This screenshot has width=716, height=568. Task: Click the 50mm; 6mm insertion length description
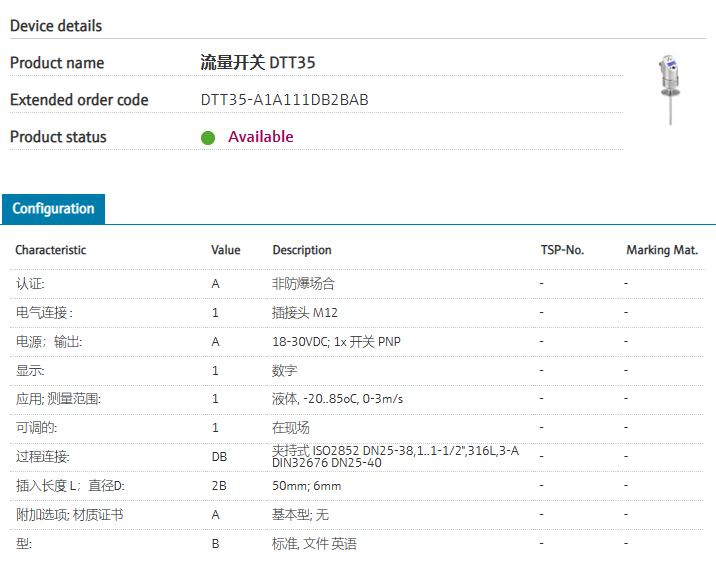point(306,486)
